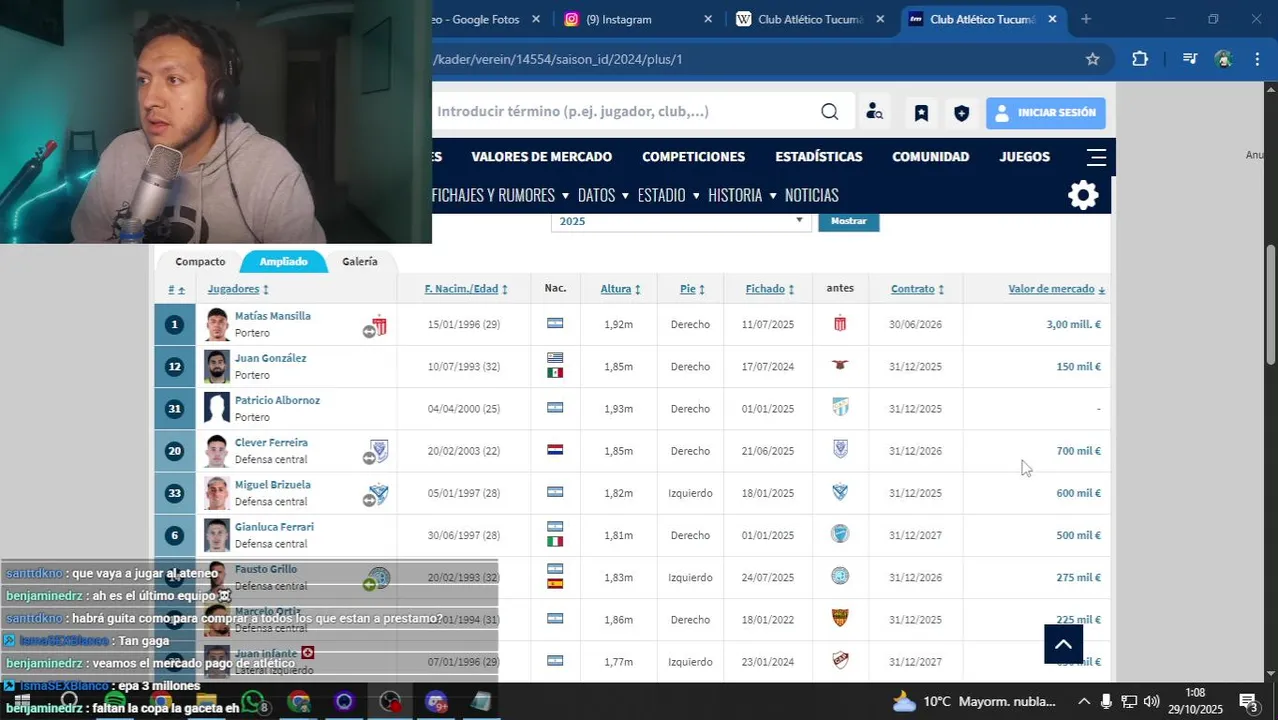Open the hamburger menu icon
Image resolution: width=1278 pixels, height=720 pixels.
pyautogui.click(x=1096, y=157)
